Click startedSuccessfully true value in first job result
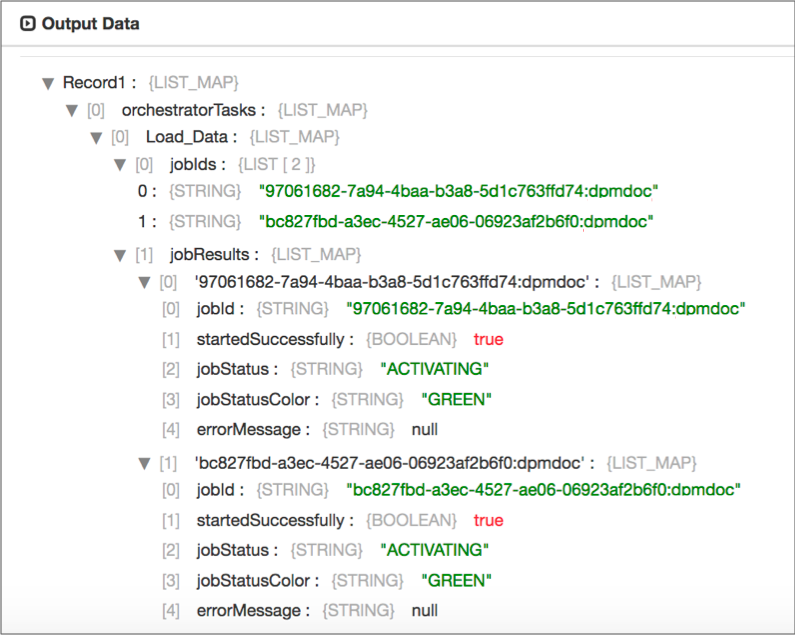The image size is (795, 635). (x=488, y=339)
